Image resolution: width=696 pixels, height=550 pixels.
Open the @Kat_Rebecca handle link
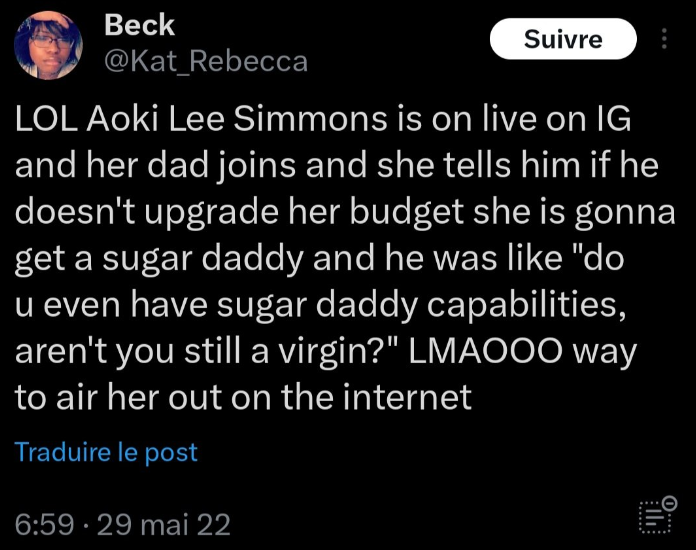point(206,62)
